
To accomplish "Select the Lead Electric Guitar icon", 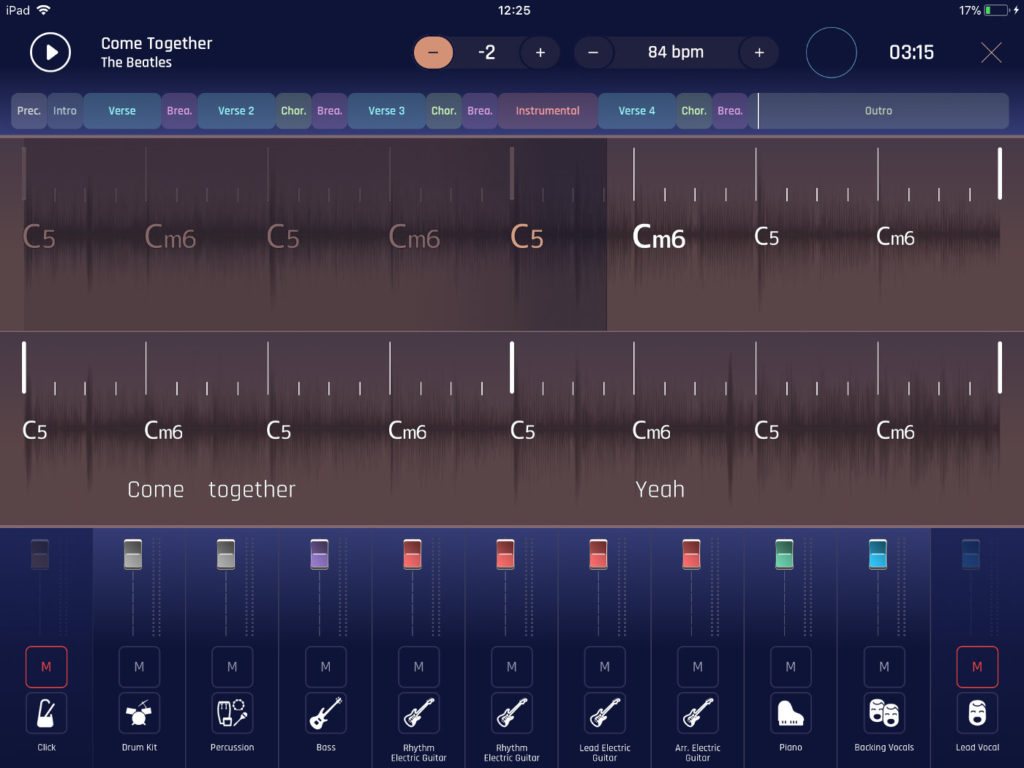I will (604, 713).
